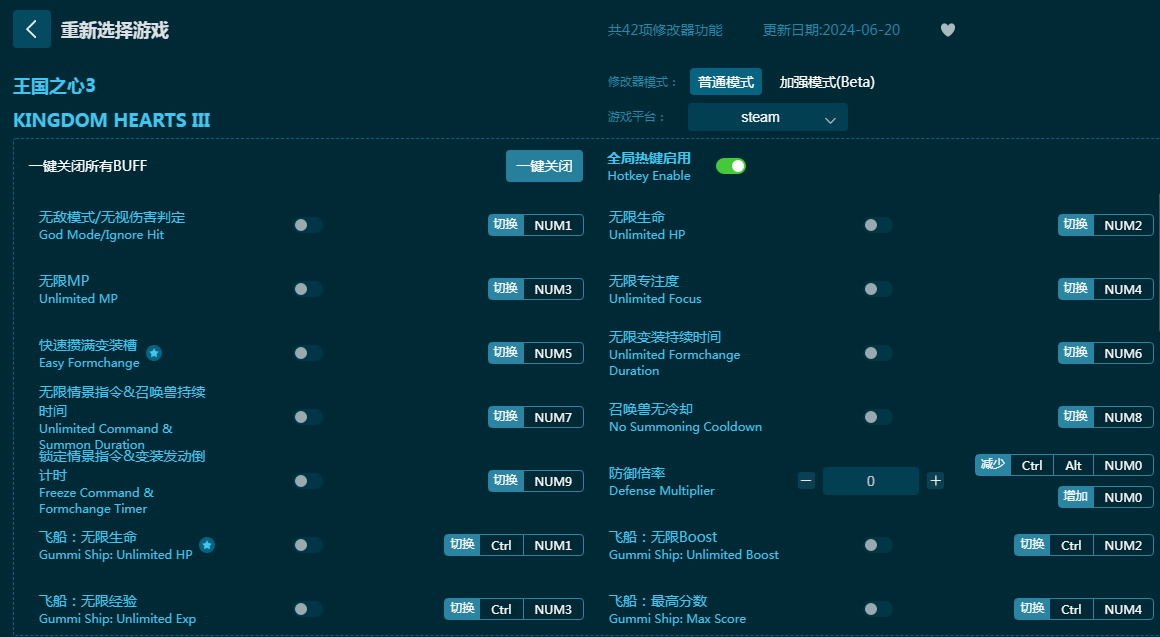
Task: Select the 普通模式 mode tab
Action: click(x=726, y=81)
